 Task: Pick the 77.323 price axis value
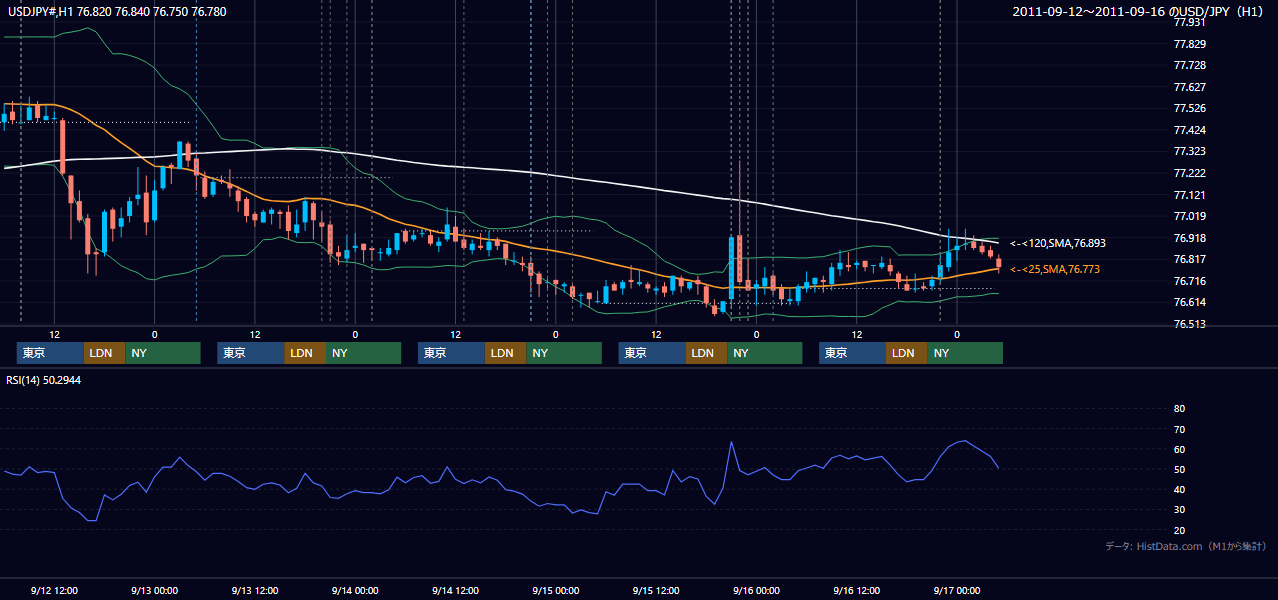[1190, 151]
